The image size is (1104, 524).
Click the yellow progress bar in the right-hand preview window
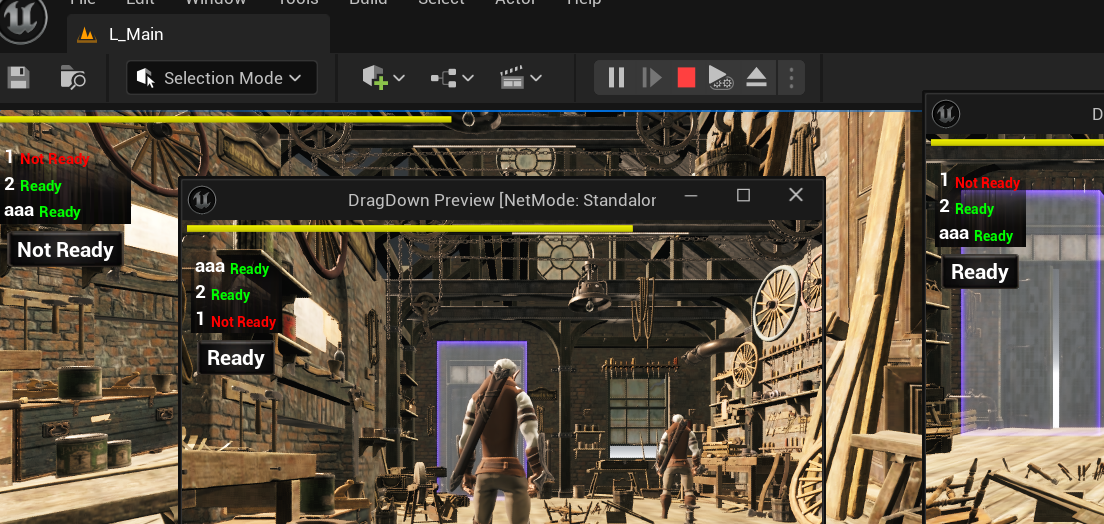point(1017,142)
